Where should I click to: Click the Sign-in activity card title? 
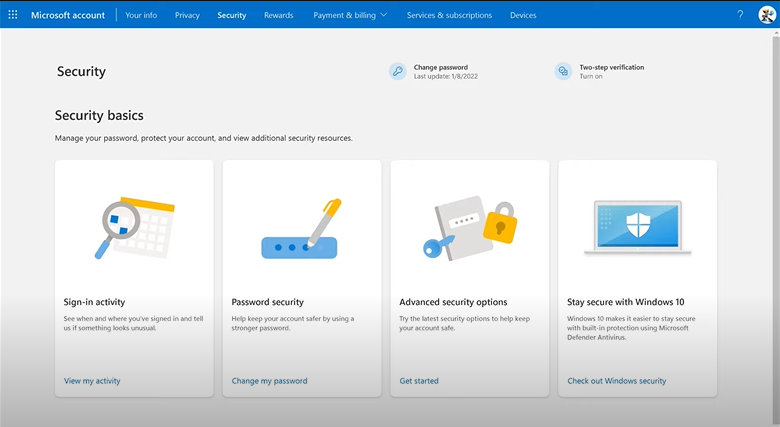94,302
